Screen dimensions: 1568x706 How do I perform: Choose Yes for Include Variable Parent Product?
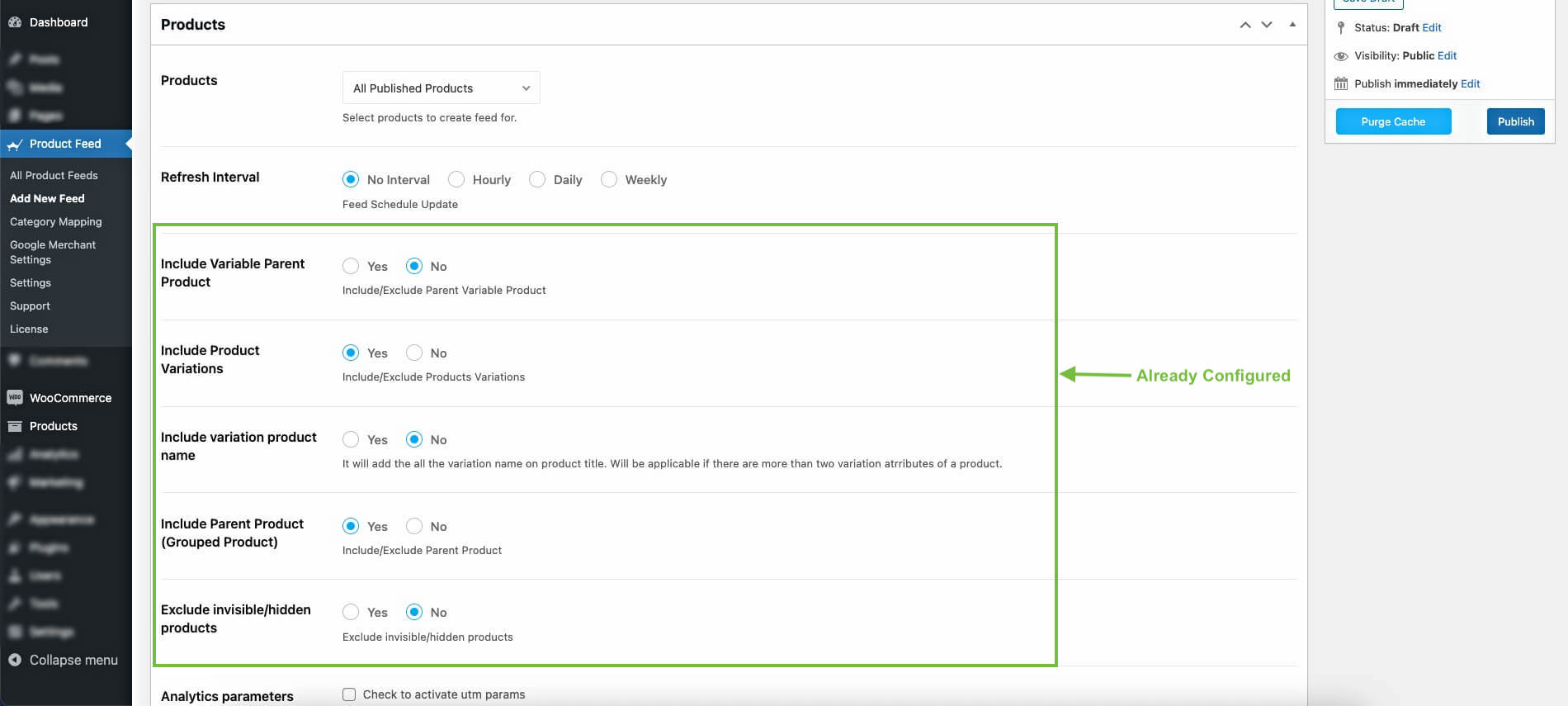click(x=351, y=266)
